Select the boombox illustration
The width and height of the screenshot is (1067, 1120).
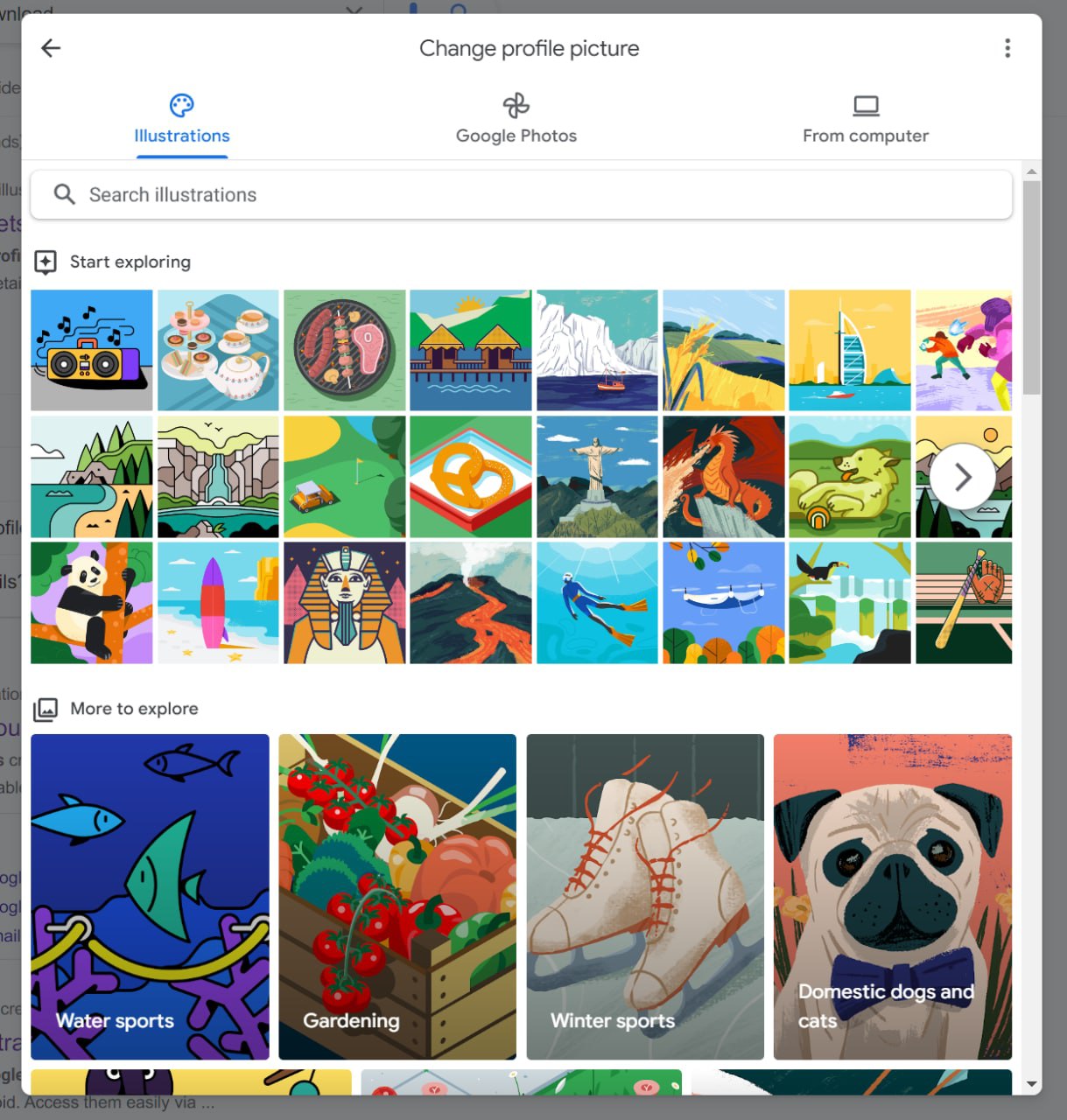(92, 350)
